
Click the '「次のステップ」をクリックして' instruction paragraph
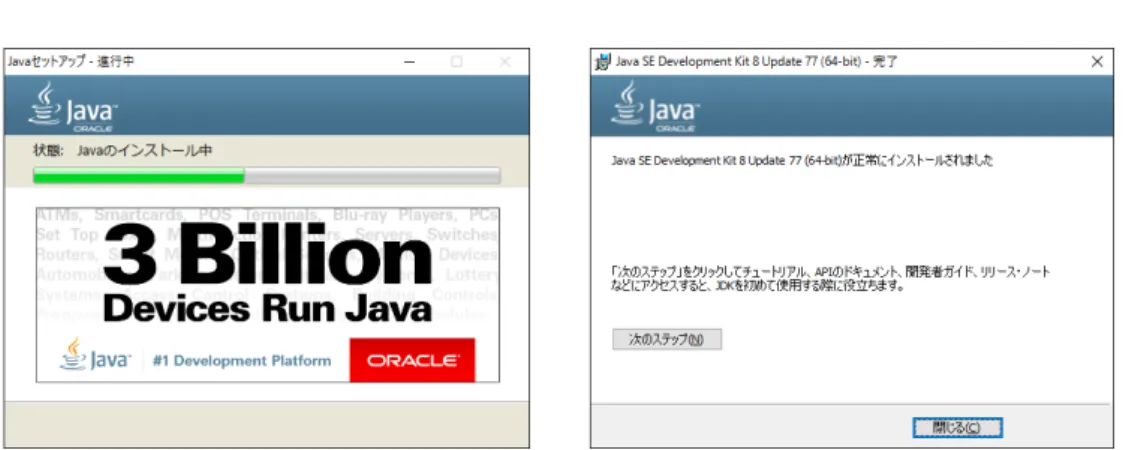[x=831, y=279]
